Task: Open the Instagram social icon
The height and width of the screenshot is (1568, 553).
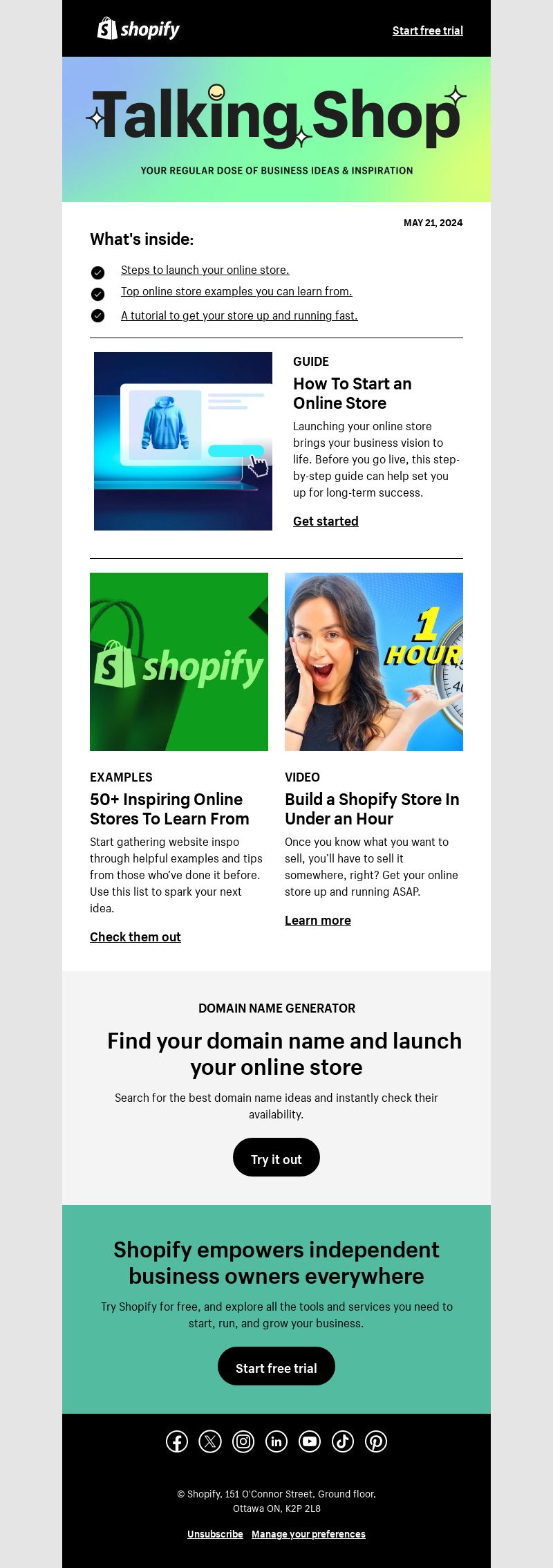Action: (243, 1441)
